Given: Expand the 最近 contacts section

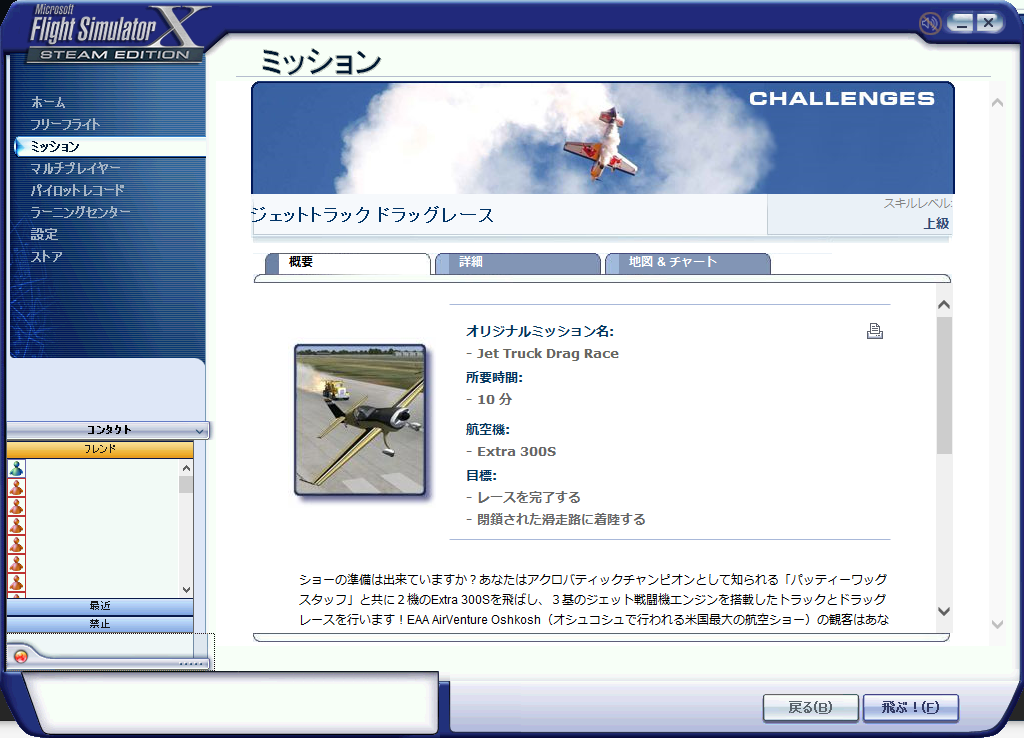Looking at the screenshot, I should [100, 606].
